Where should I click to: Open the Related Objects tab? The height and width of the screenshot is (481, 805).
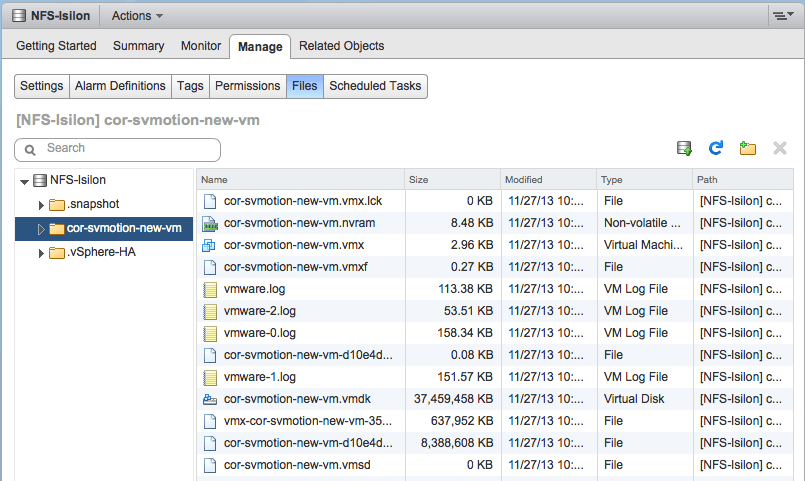pos(341,46)
